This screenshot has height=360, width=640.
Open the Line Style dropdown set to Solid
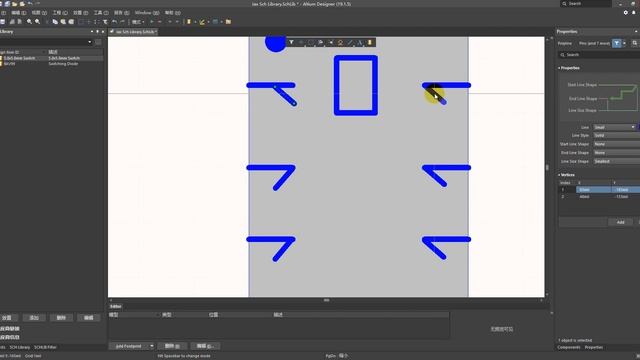[617, 135]
